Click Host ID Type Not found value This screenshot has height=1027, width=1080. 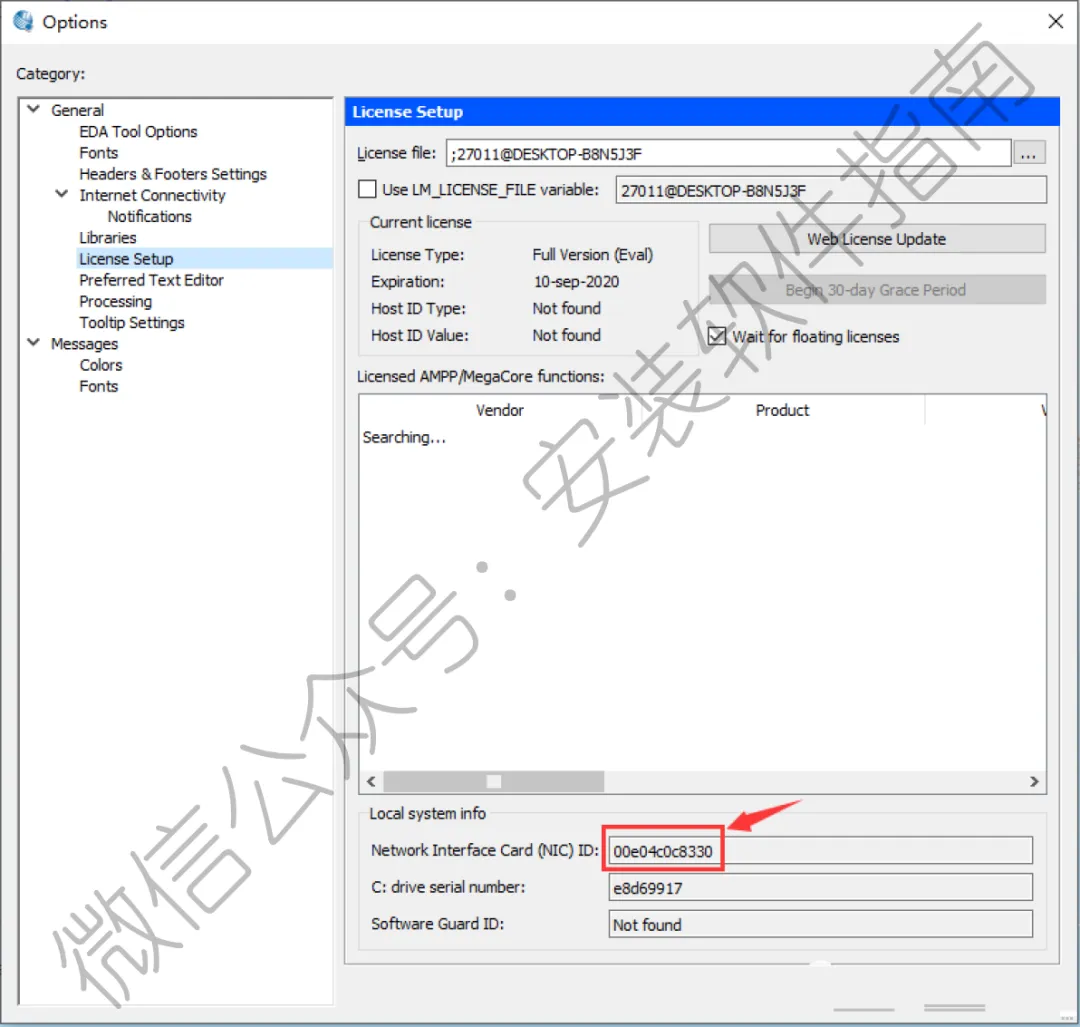(566, 309)
